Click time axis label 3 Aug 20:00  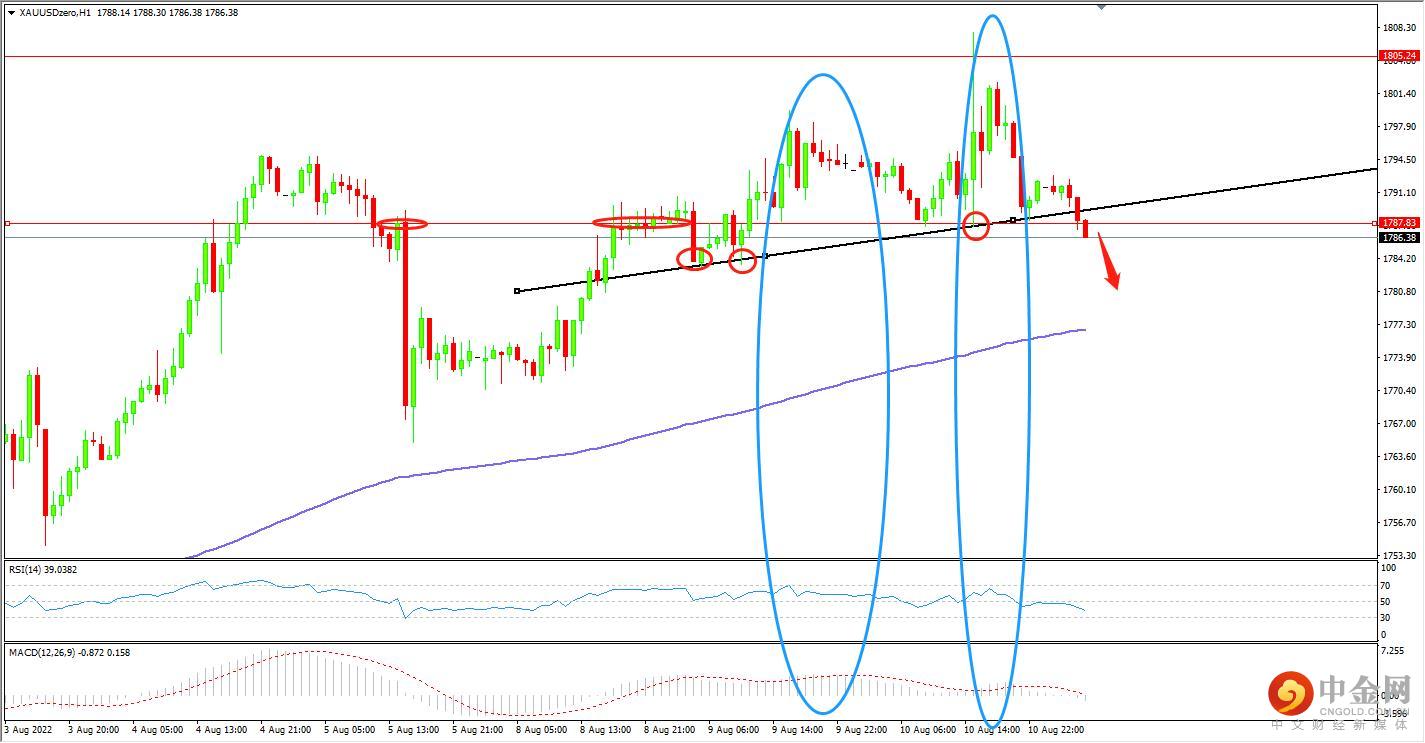point(95,730)
